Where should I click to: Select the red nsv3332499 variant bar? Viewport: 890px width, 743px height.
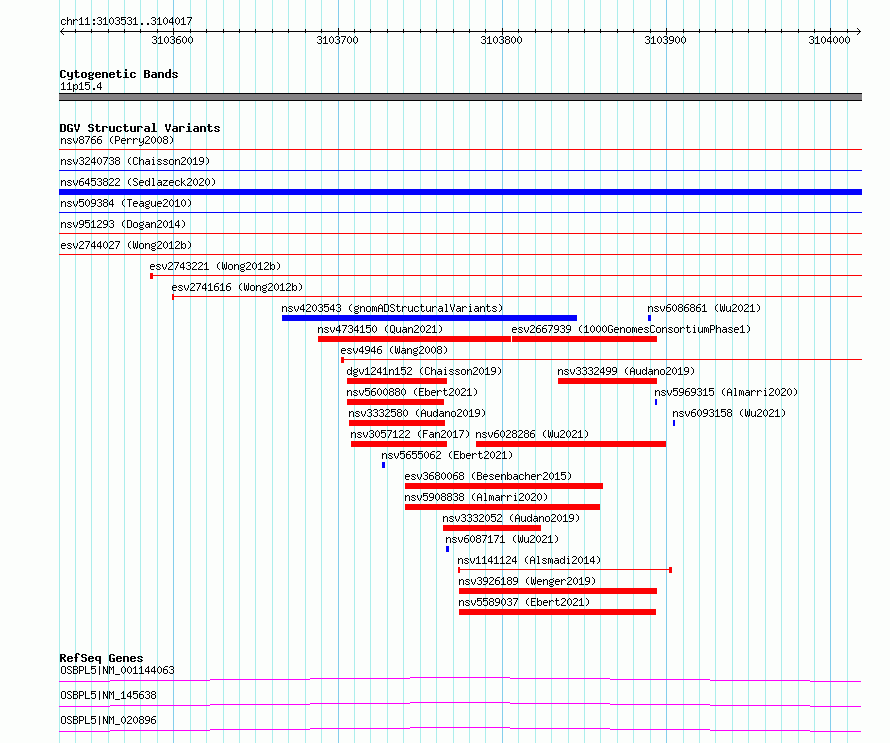pos(607,381)
